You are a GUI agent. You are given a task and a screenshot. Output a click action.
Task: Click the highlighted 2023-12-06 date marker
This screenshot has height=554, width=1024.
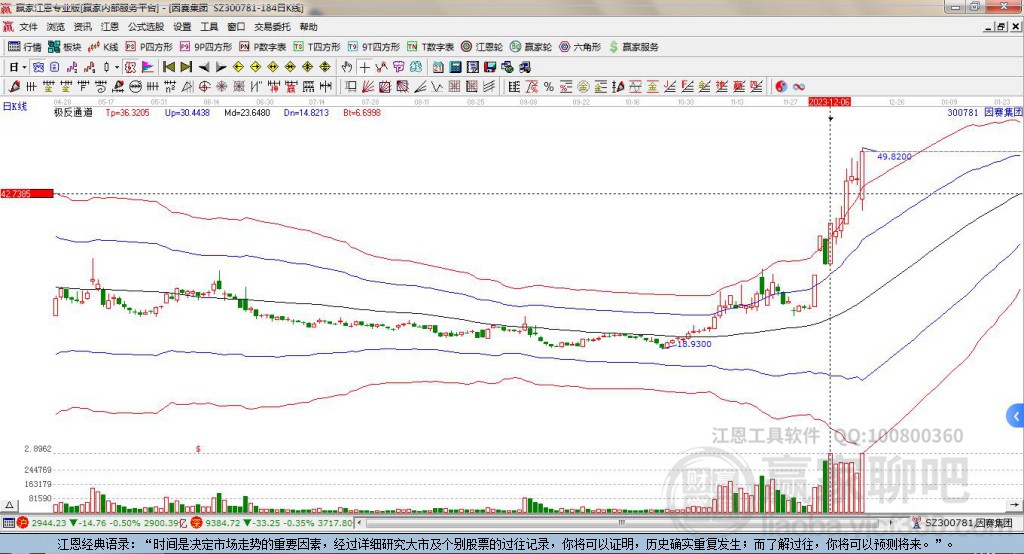coord(829,102)
